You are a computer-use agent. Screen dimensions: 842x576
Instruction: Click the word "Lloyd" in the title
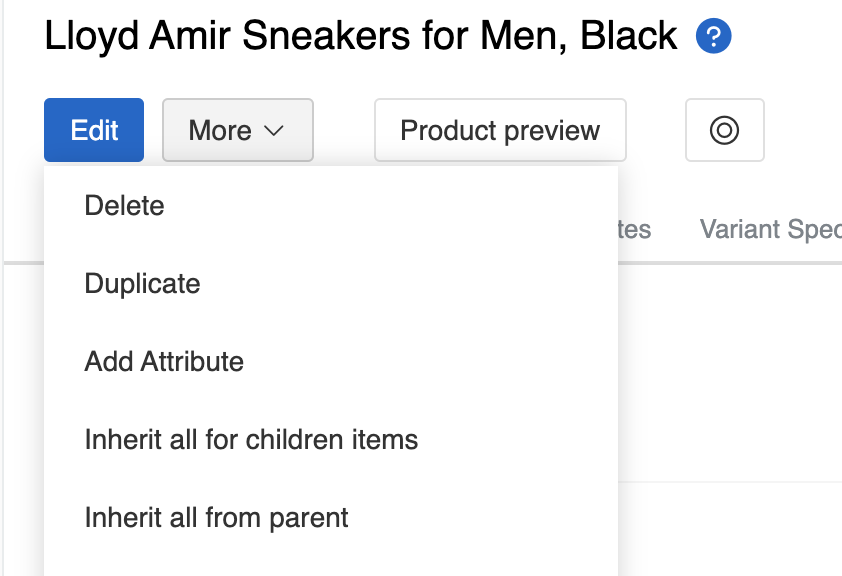(91, 37)
